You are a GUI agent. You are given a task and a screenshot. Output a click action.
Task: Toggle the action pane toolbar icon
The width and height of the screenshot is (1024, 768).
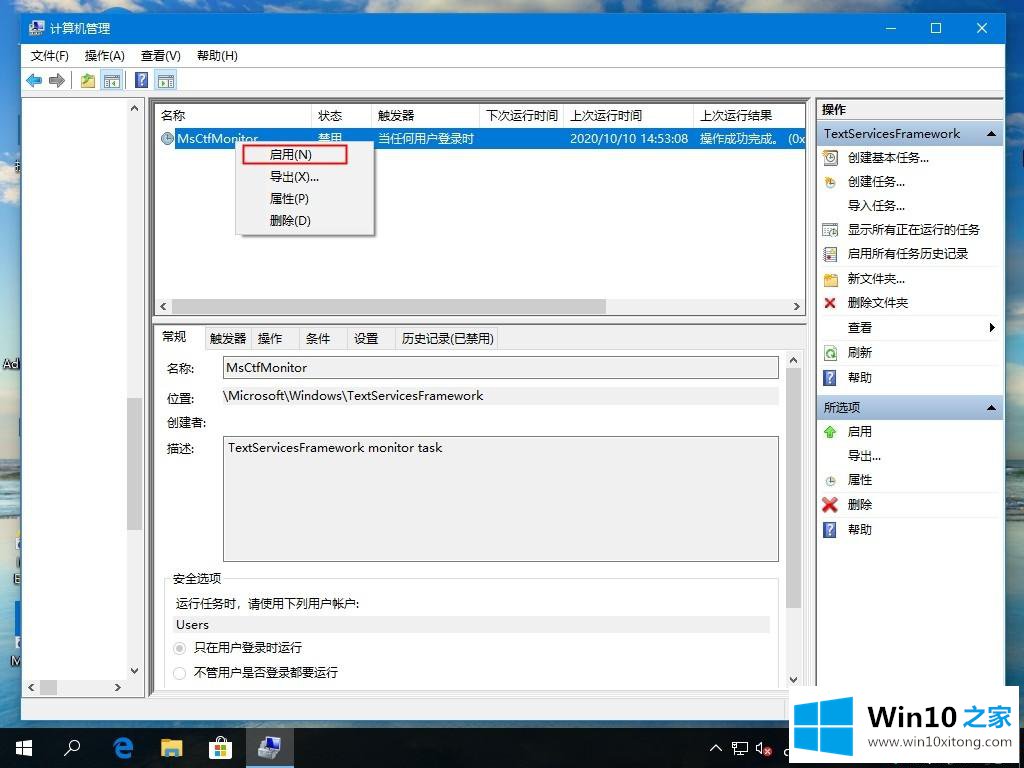(x=166, y=80)
